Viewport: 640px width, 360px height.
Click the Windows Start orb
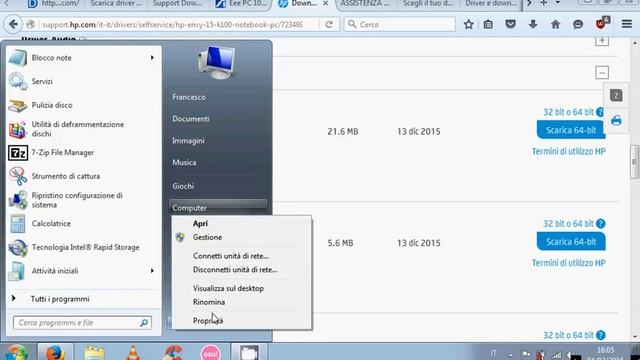(x=16, y=353)
